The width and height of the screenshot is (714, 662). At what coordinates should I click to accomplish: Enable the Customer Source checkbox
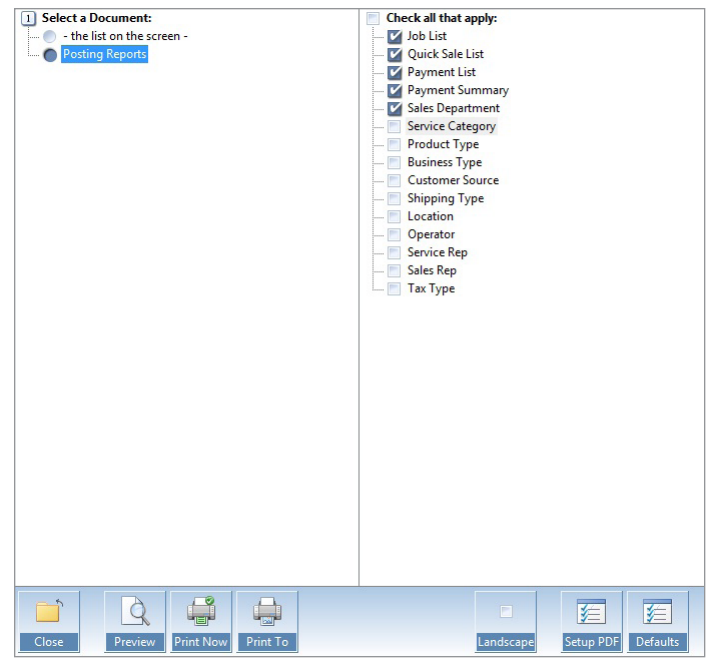tap(394, 180)
